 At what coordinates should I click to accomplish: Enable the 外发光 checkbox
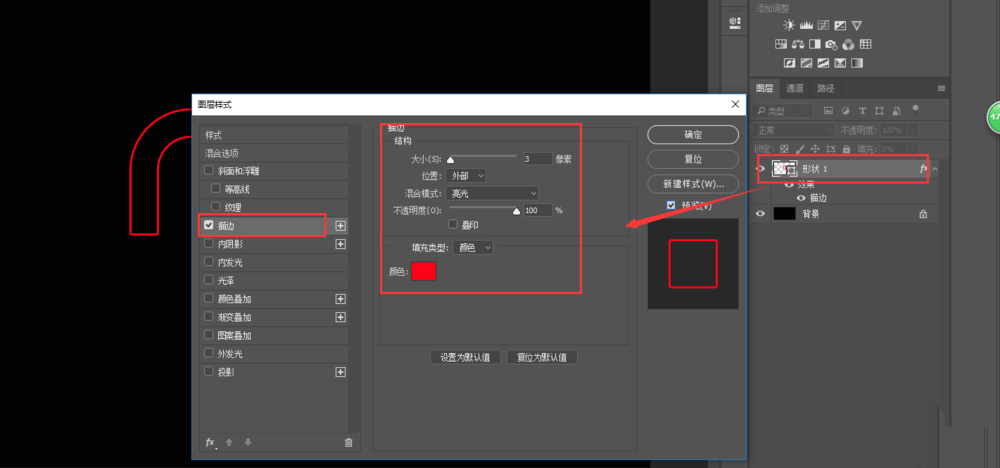click(x=209, y=353)
